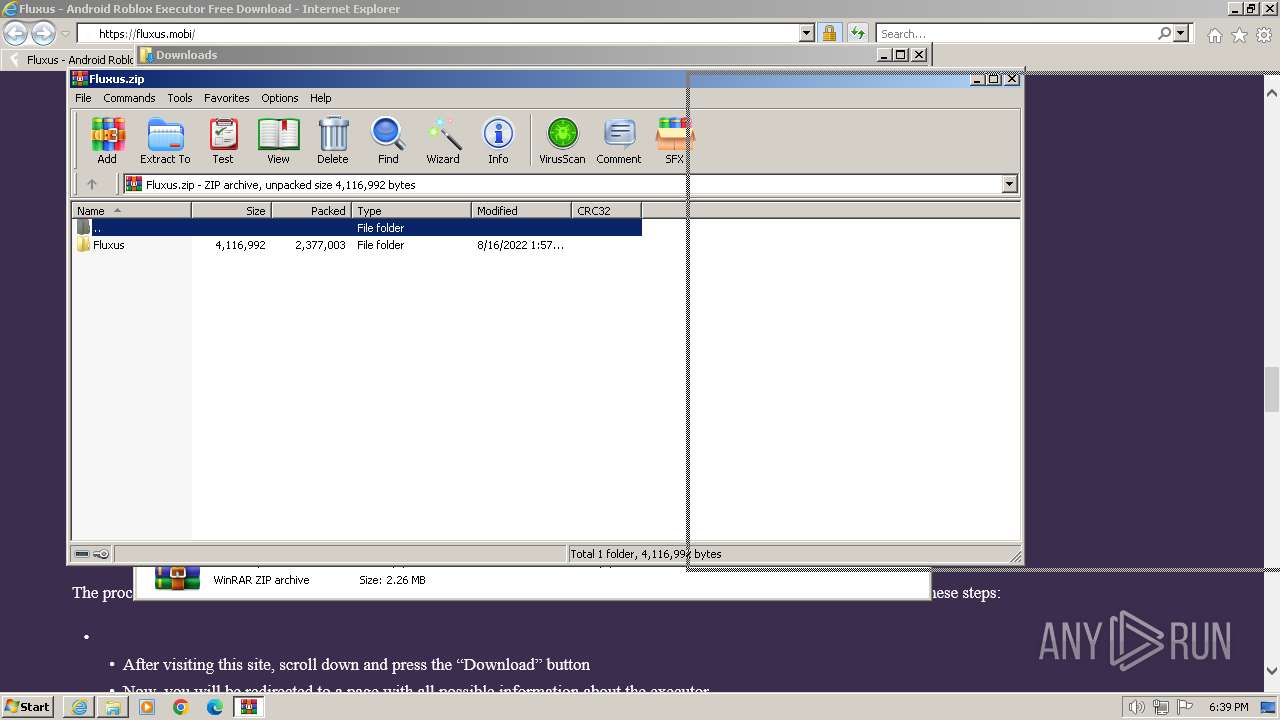Sort by the Modified column header
Image resolution: width=1280 pixels, height=720 pixels.
521,210
